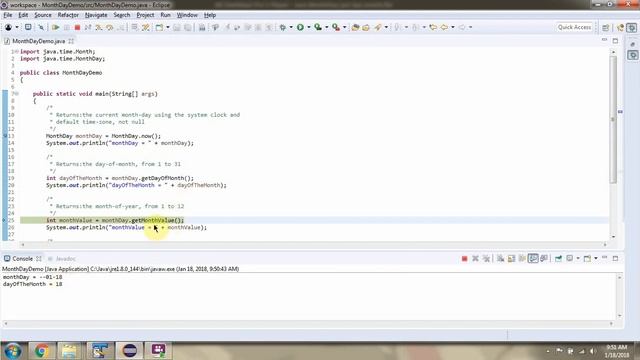This screenshot has height=360, width=640.
Task: Click the Suspend button in main toolbar
Action: (x=67, y=27)
